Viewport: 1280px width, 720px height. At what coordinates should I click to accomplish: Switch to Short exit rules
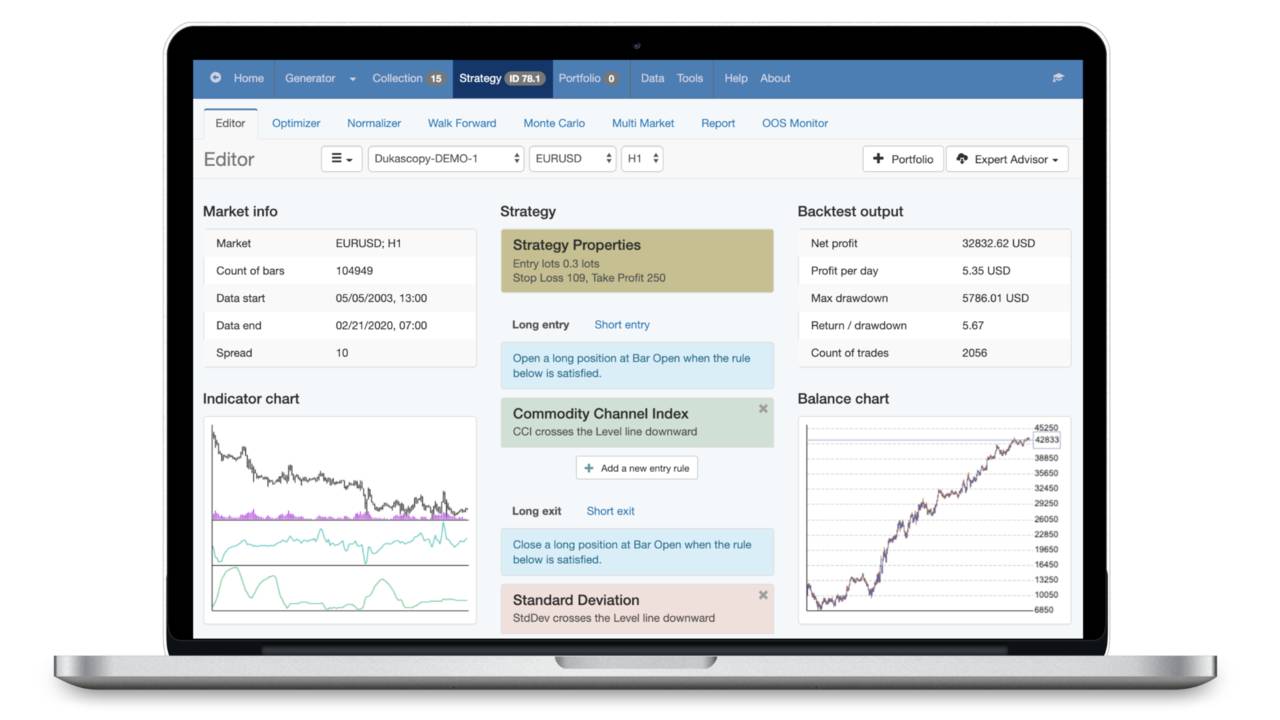[x=610, y=511]
